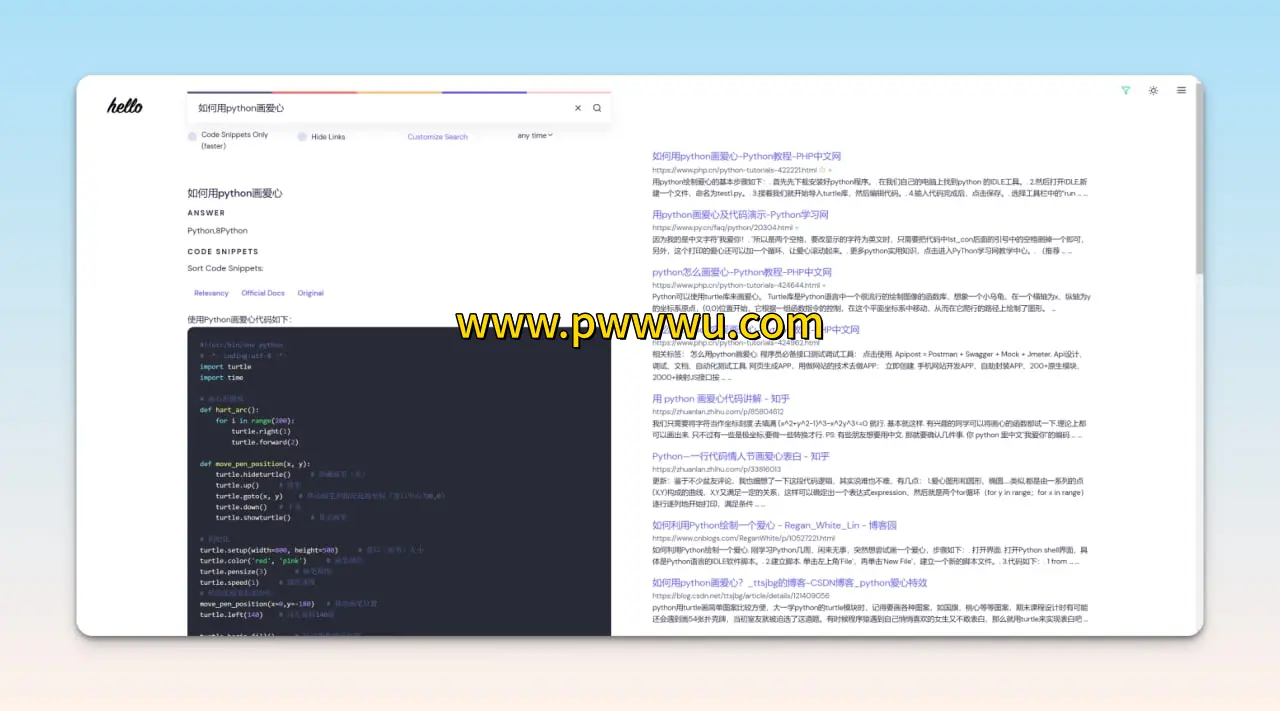Sort code snippets by Official Docs
1280x711 pixels.
[x=263, y=293]
